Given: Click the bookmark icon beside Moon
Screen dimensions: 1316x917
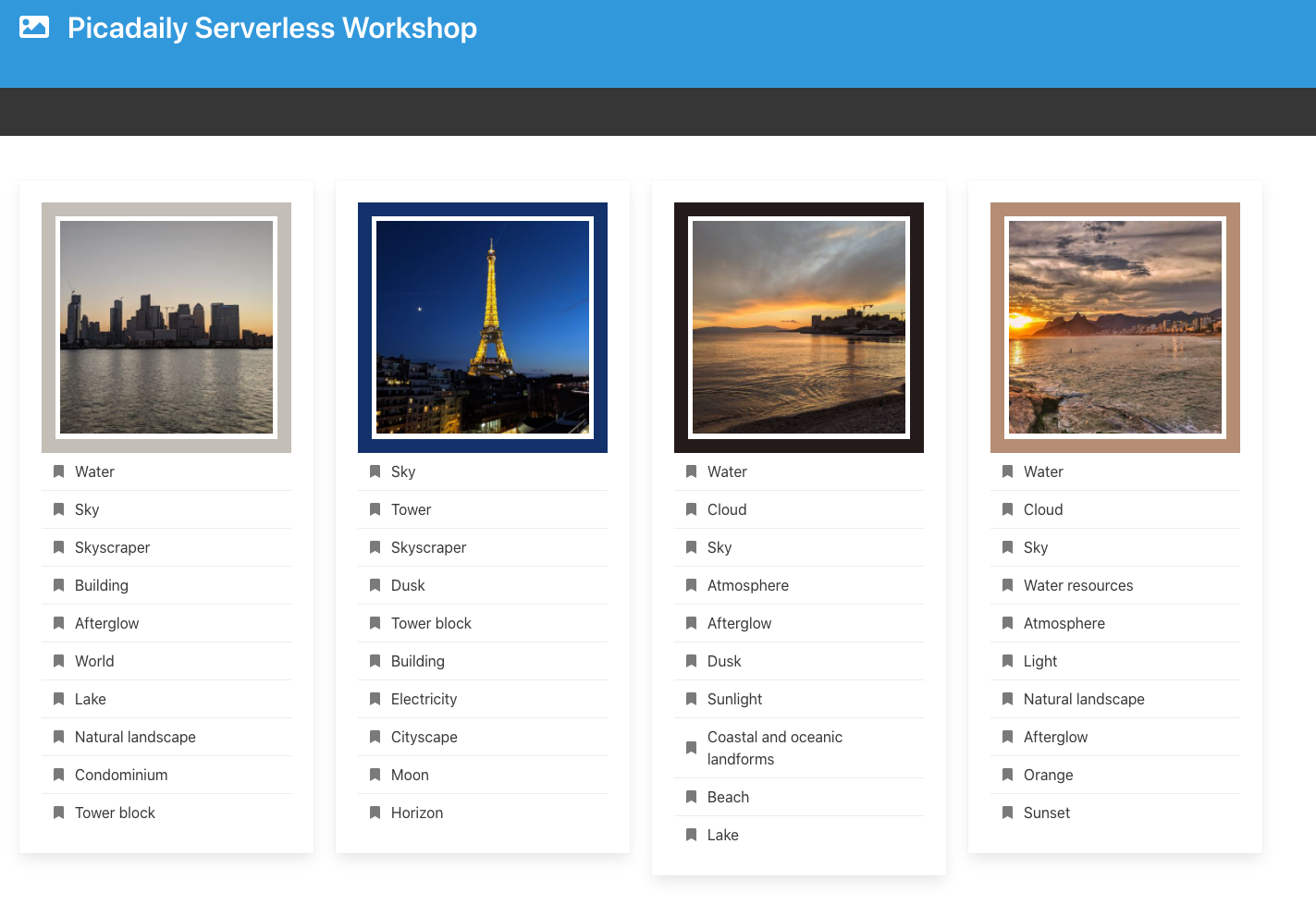Looking at the screenshot, I should [375, 775].
